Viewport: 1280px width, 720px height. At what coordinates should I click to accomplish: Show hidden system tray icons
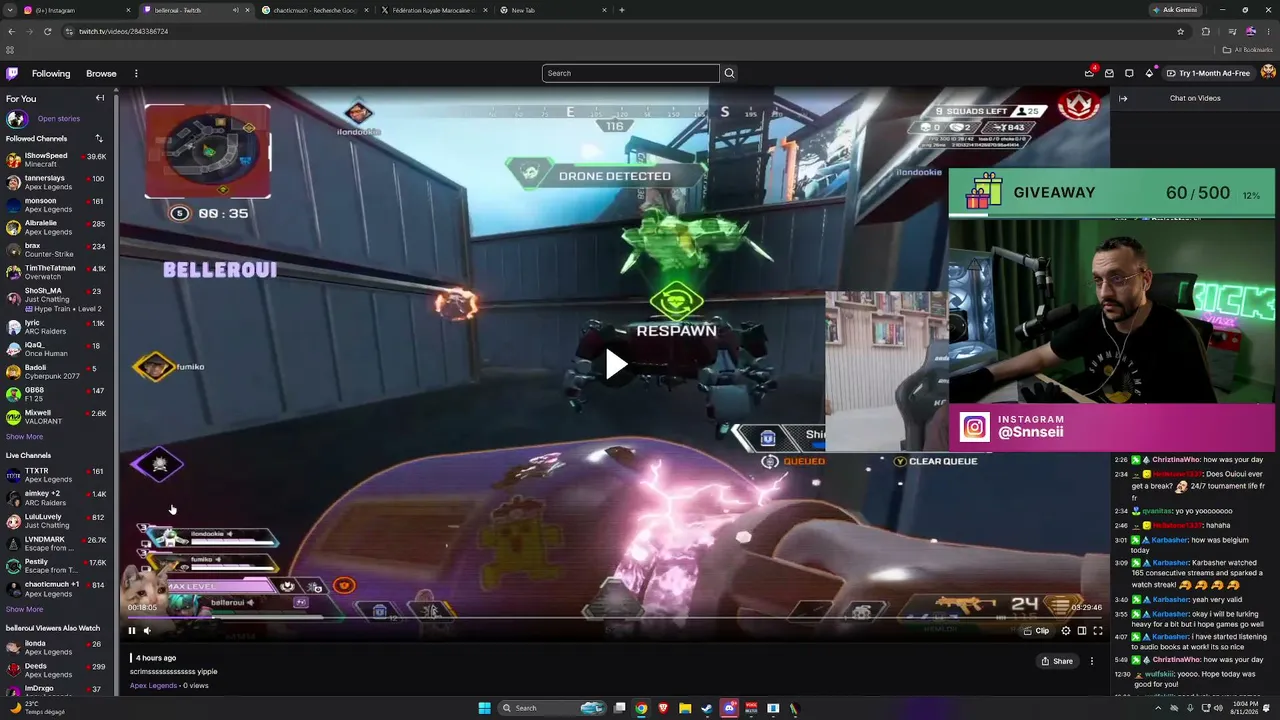click(x=1159, y=708)
